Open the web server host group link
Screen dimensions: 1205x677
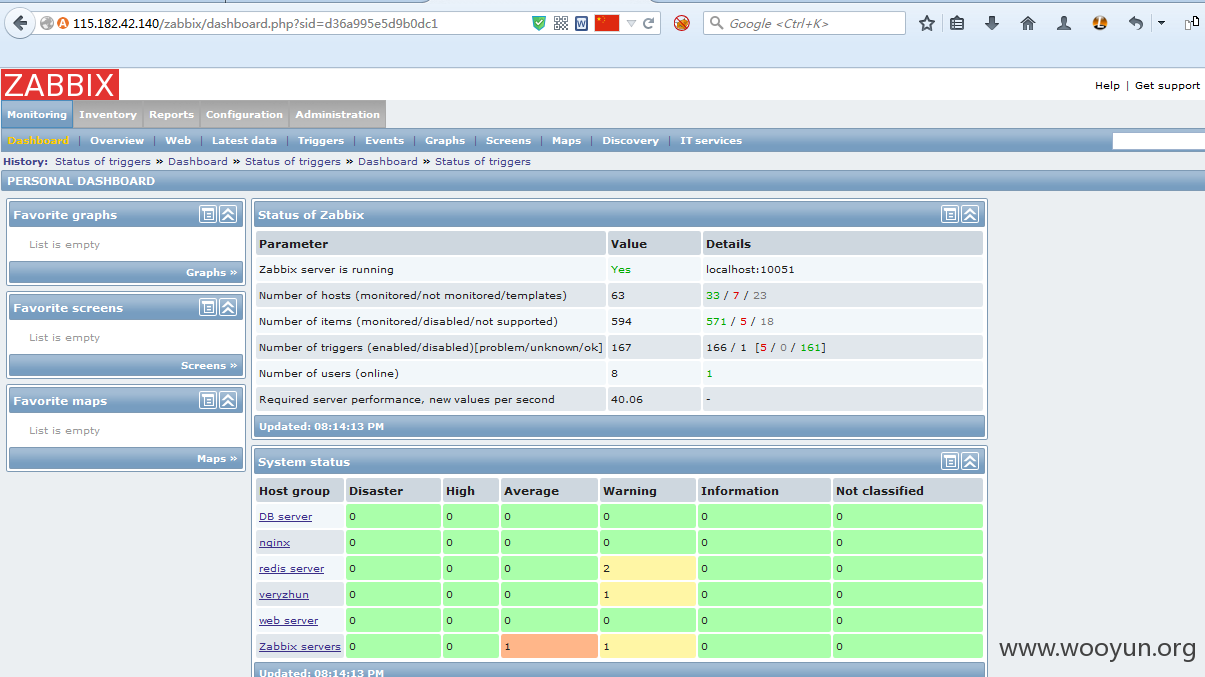pyautogui.click(x=288, y=621)
